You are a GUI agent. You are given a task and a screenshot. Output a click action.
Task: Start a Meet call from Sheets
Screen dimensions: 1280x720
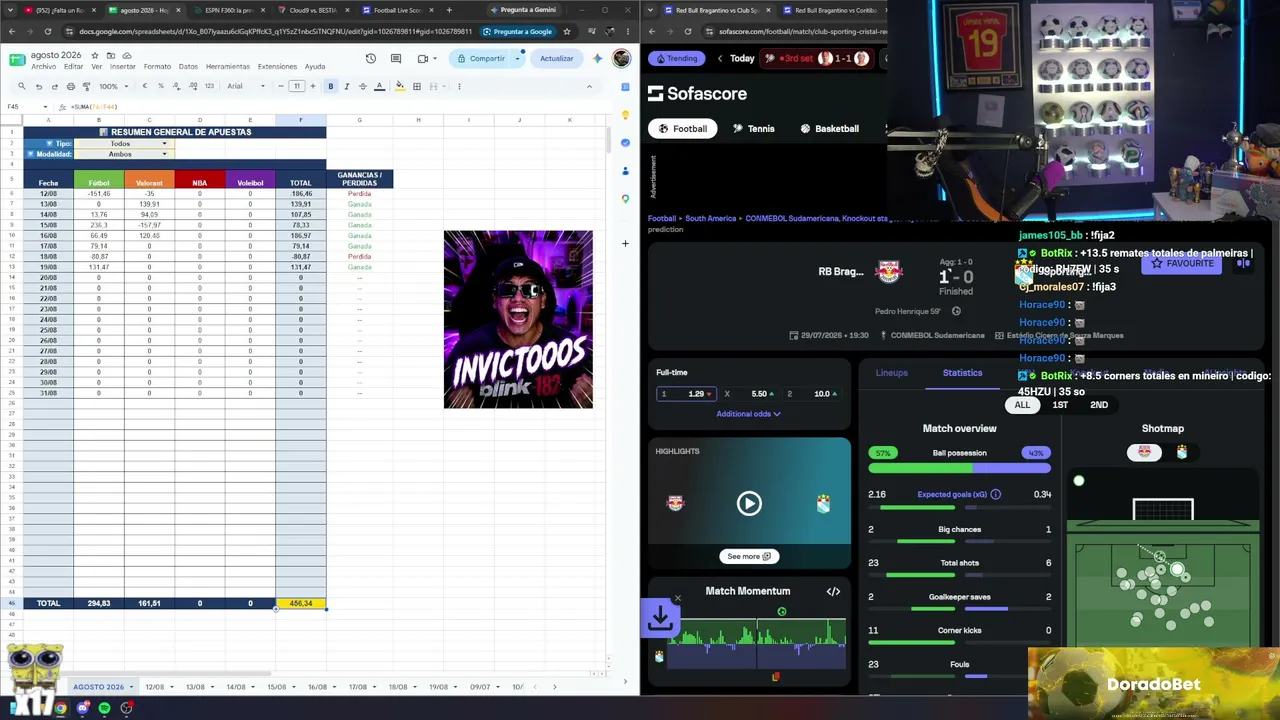[x=423, y=58]
